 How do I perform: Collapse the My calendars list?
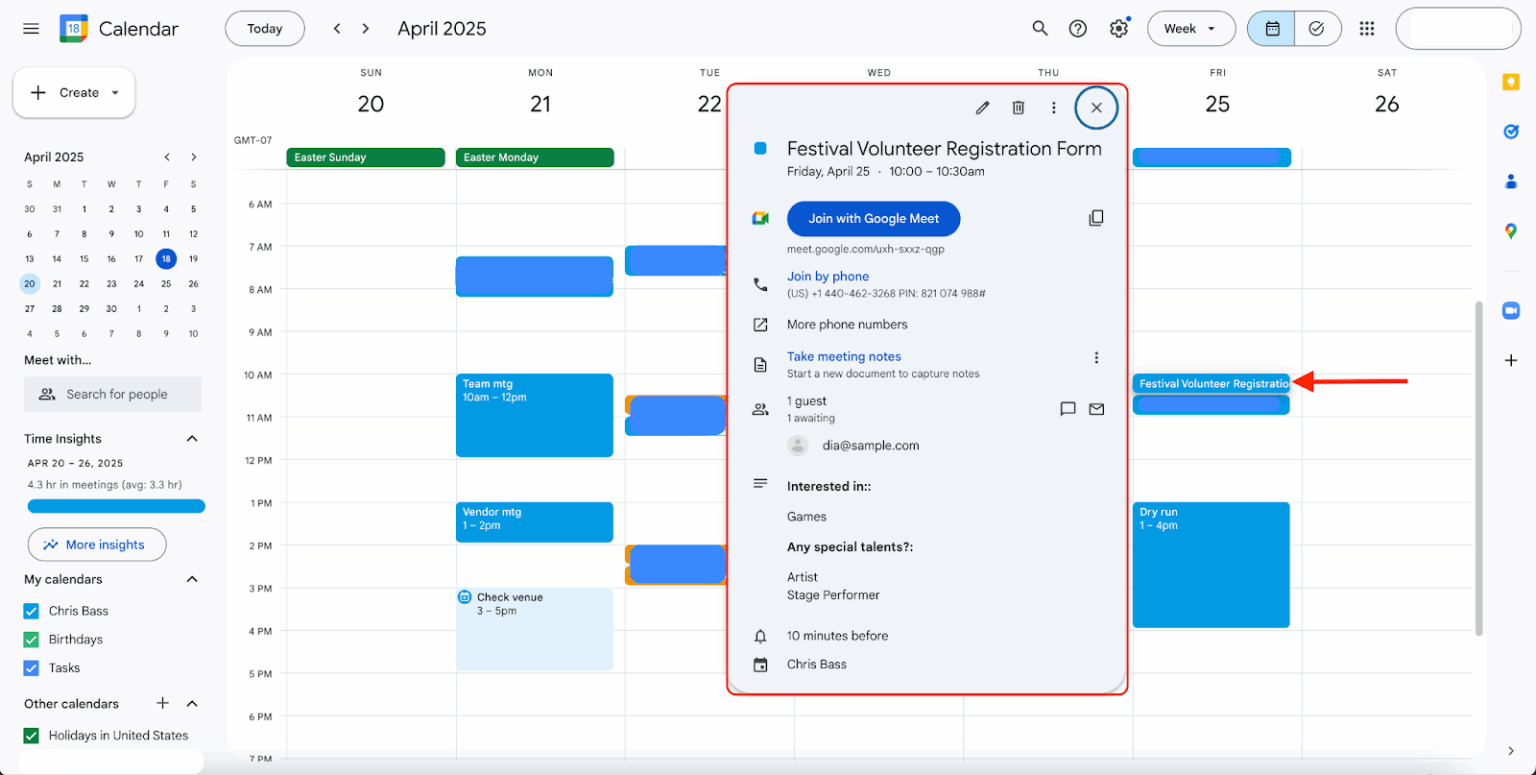(192, 580)
